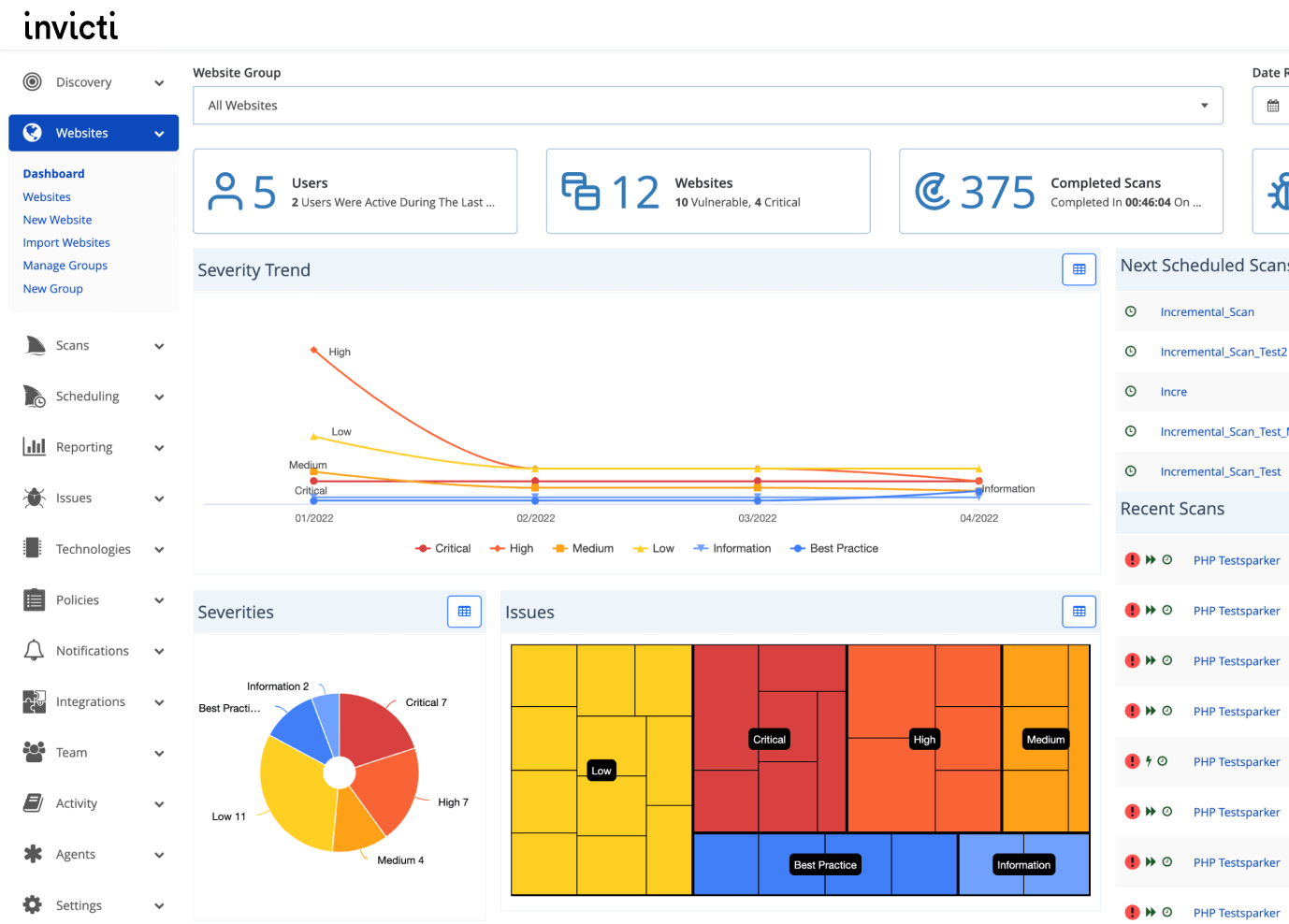
Task: Toggle Best Practice series in trend legend
Action: [834, 548]
